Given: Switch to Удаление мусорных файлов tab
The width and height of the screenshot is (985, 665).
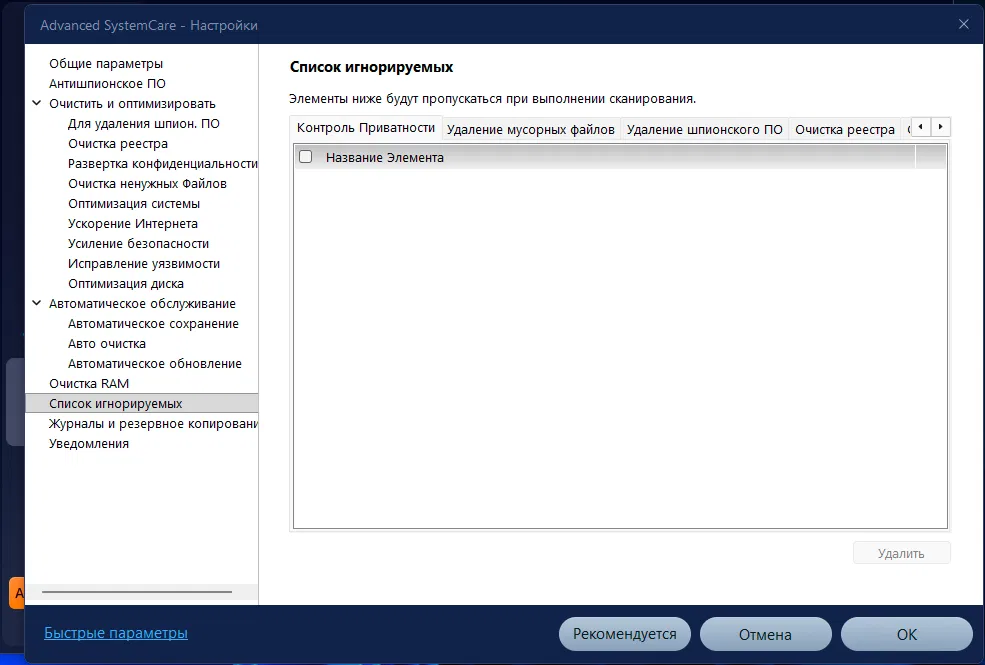Looking at the screenshot, I should click(x=531, y=129).
